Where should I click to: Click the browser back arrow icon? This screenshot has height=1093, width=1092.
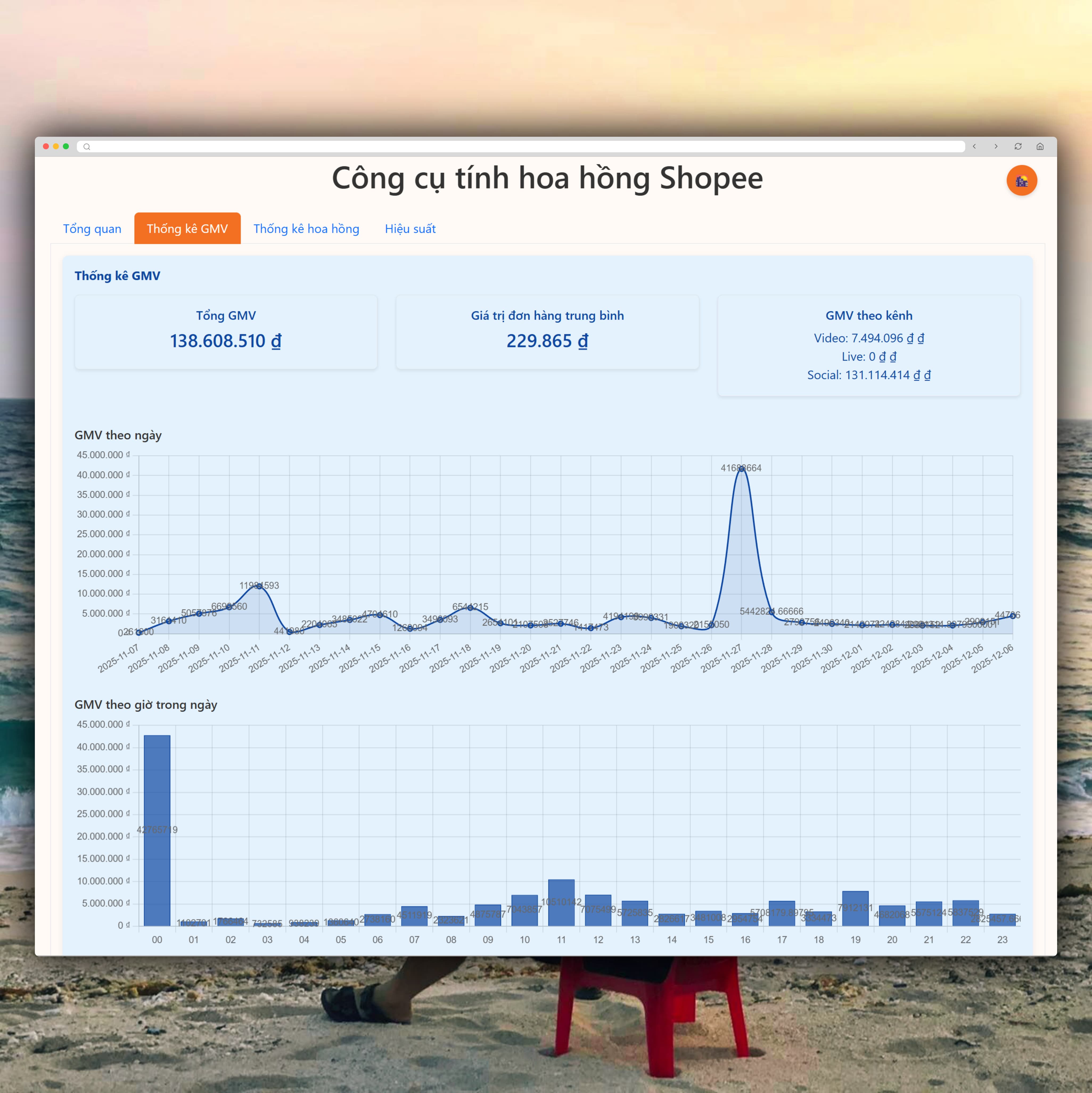pos(974,146)
